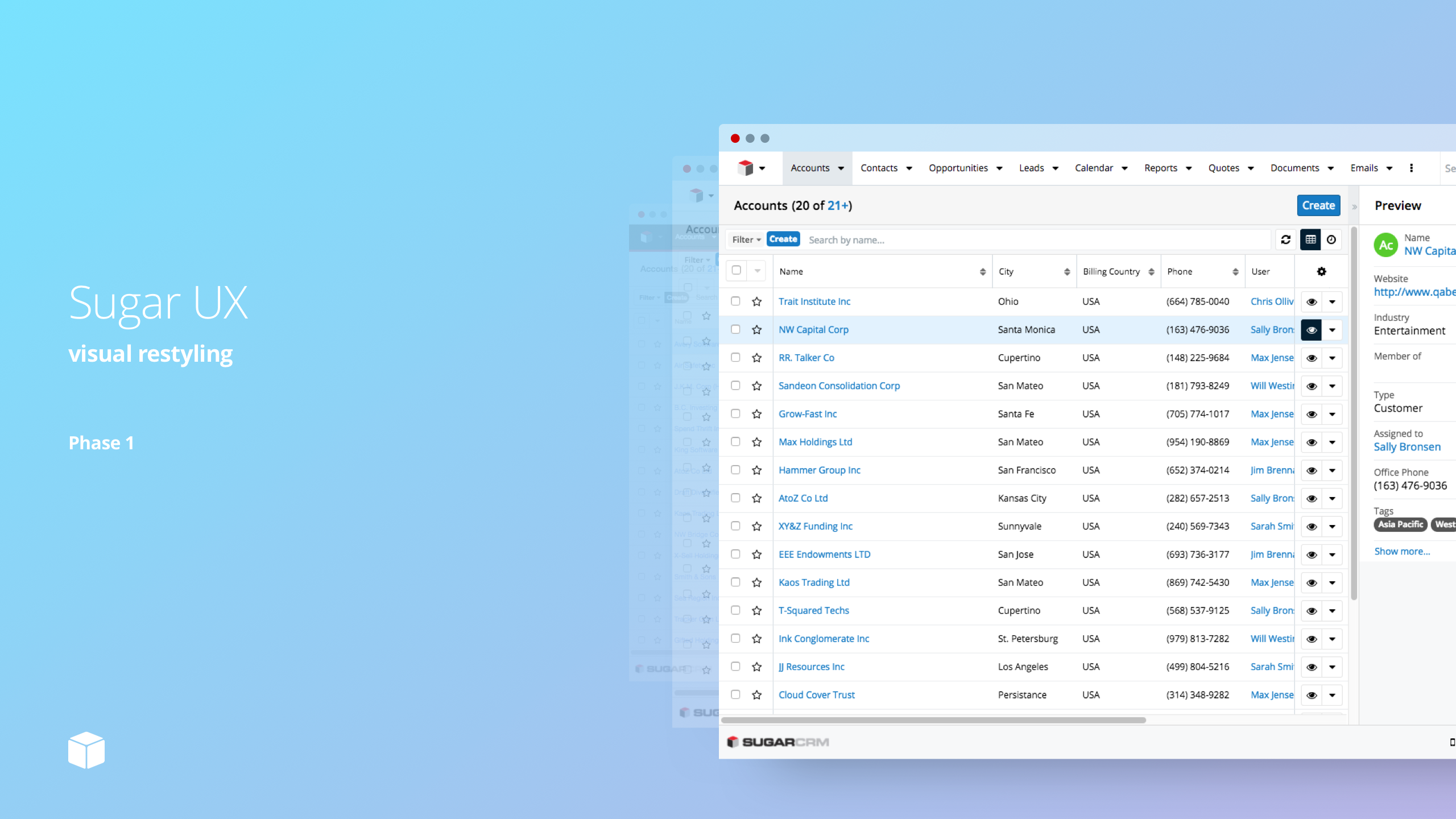This screenshot has width=1456, height=819.
Task: Click the refresh list icon
Action: click(1286, 239)
